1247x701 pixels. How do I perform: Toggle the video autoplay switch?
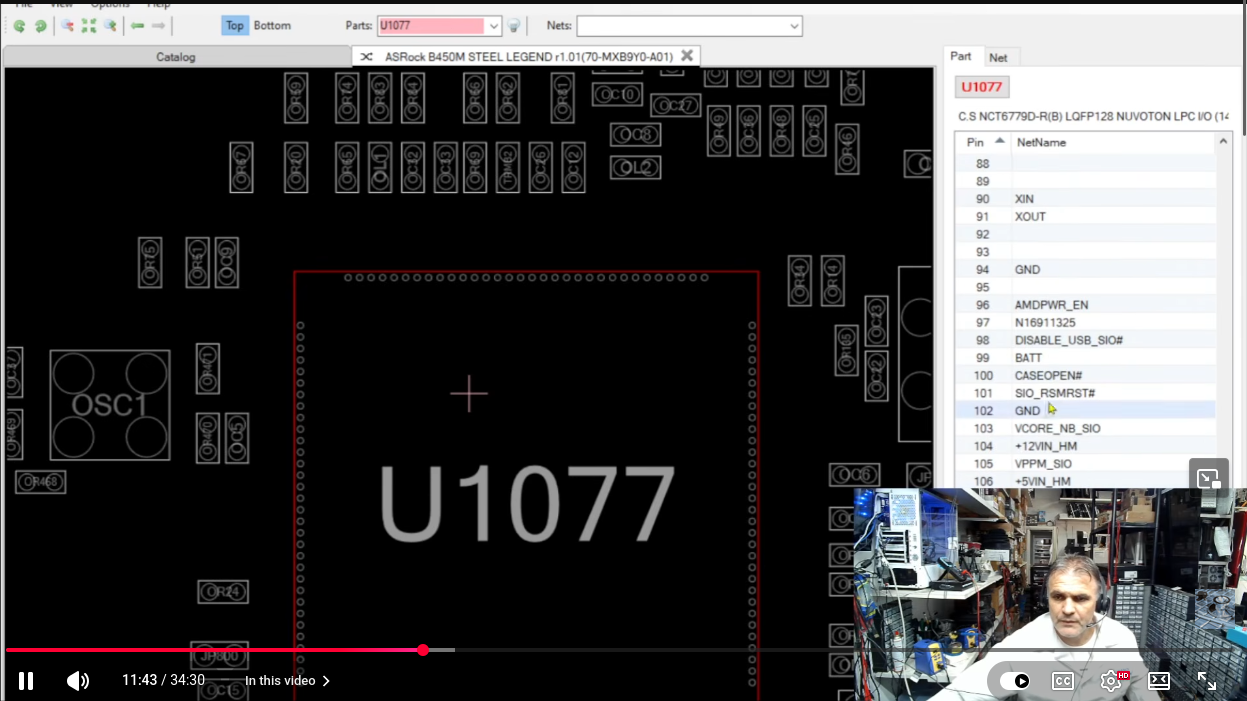point(1015,681)
